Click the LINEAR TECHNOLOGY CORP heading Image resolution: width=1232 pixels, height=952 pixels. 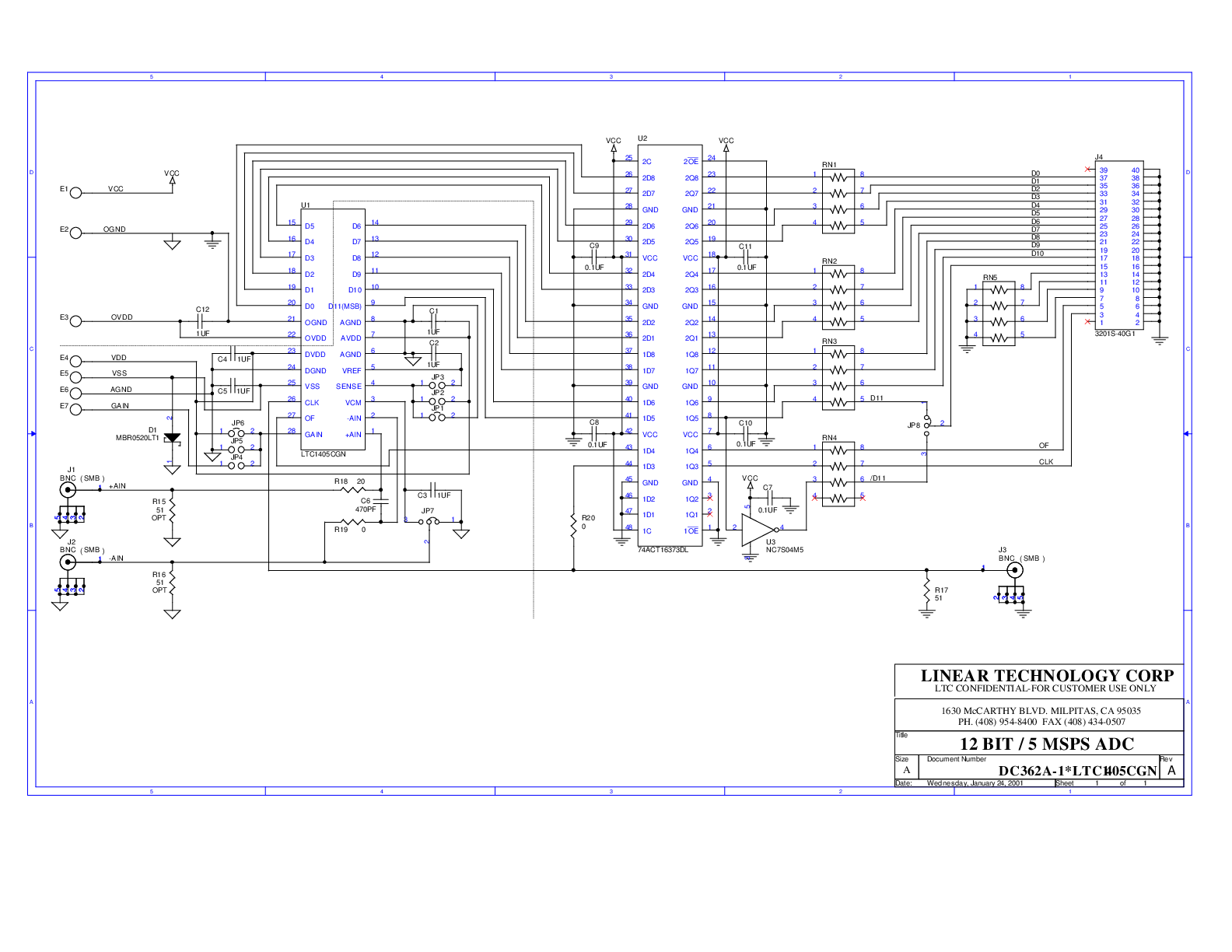click(x=1047, y=675)
